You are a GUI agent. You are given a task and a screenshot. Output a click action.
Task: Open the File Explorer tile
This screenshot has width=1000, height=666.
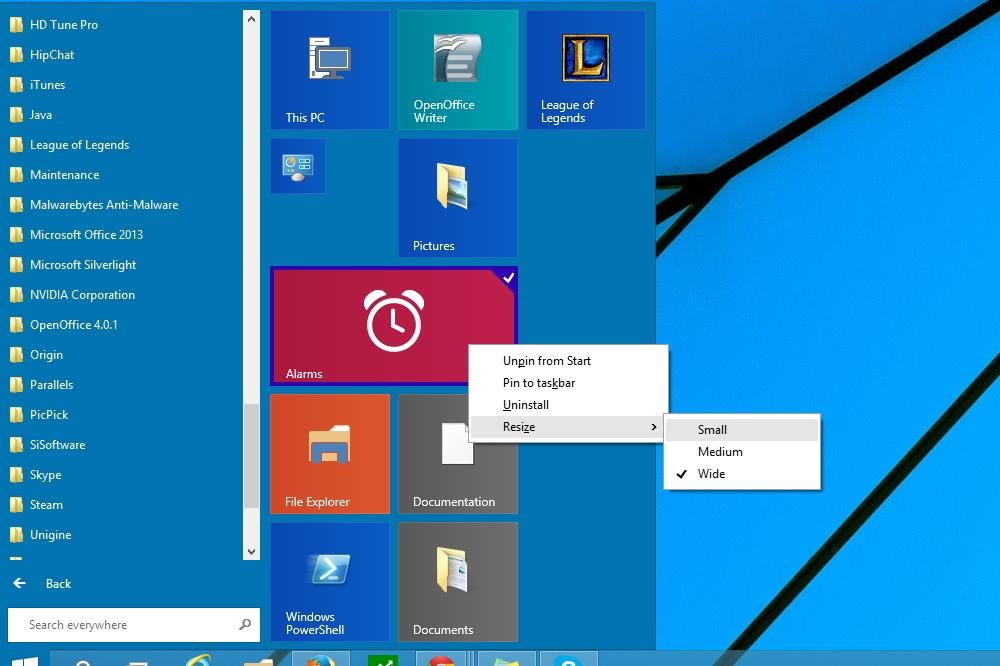coord(330,454)
